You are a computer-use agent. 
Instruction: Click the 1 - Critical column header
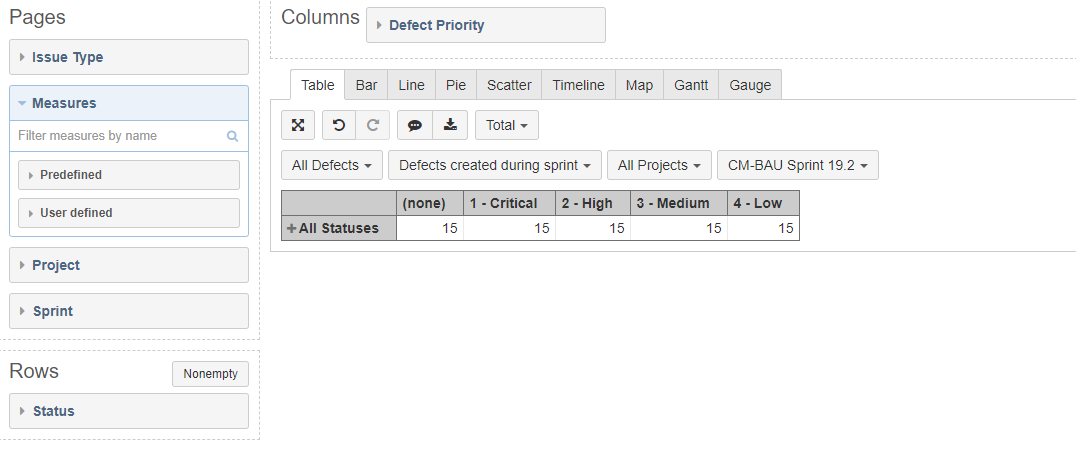click(509, 203)
